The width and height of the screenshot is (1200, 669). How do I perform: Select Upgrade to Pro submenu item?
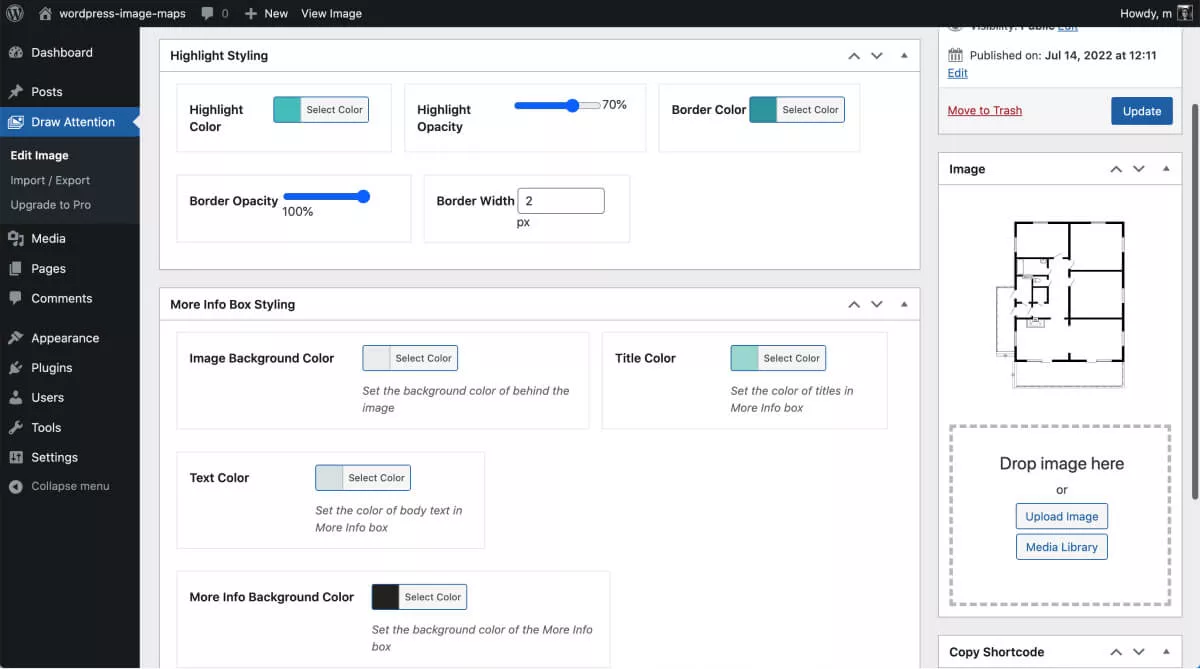[50, 204]
